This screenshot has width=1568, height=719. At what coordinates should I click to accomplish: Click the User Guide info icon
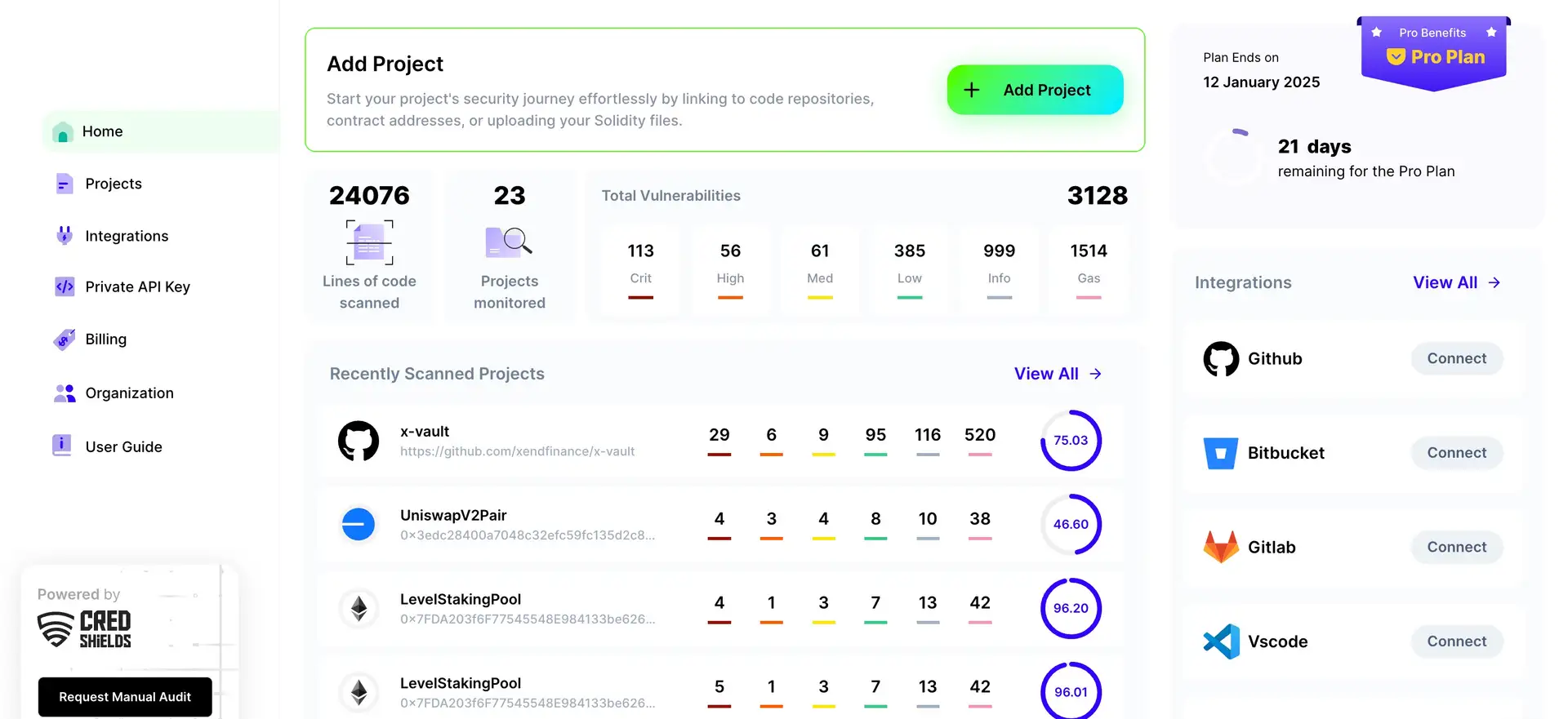(x=62, y=446)
